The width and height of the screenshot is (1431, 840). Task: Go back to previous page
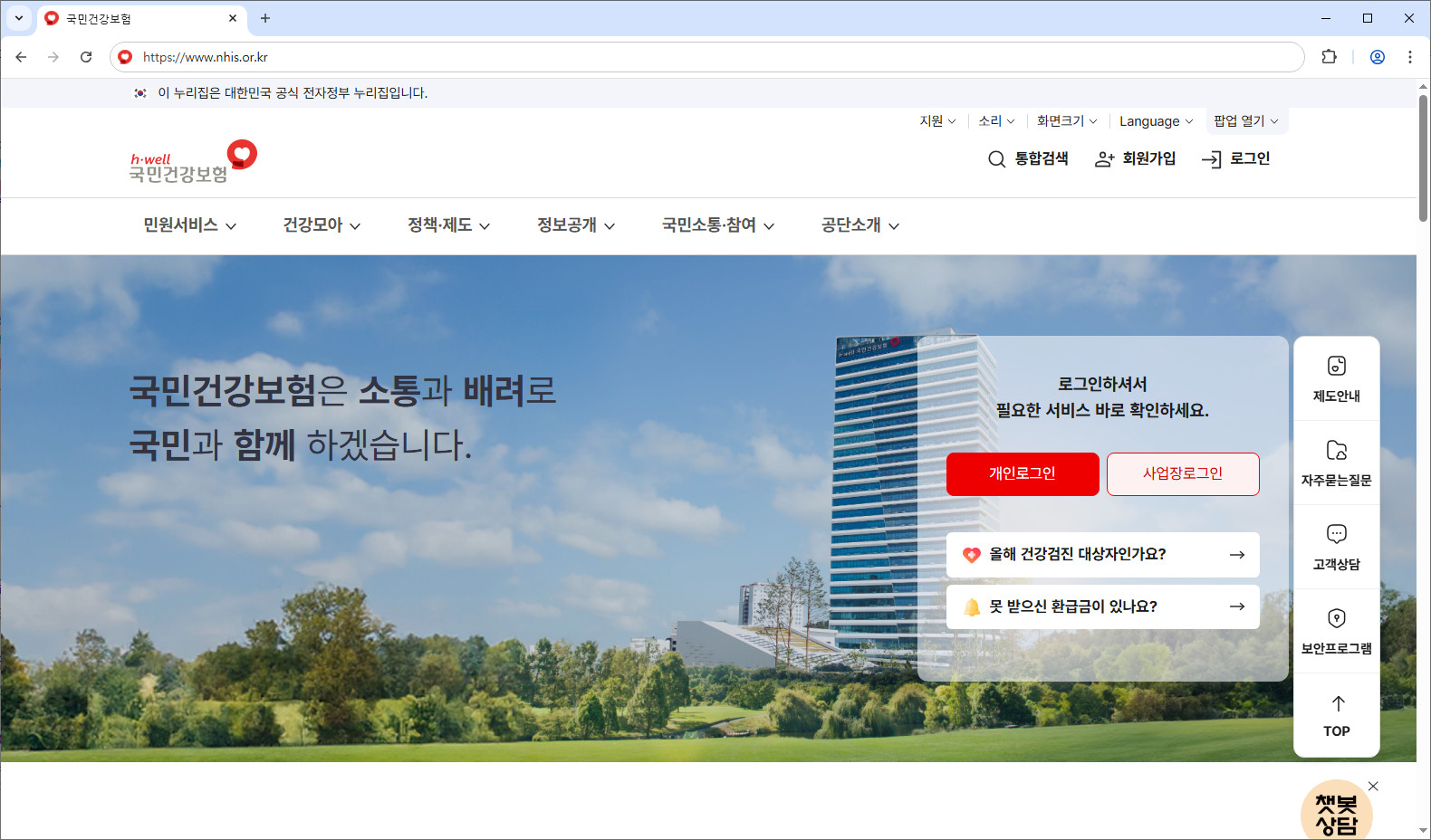click(x=21, y=57)
